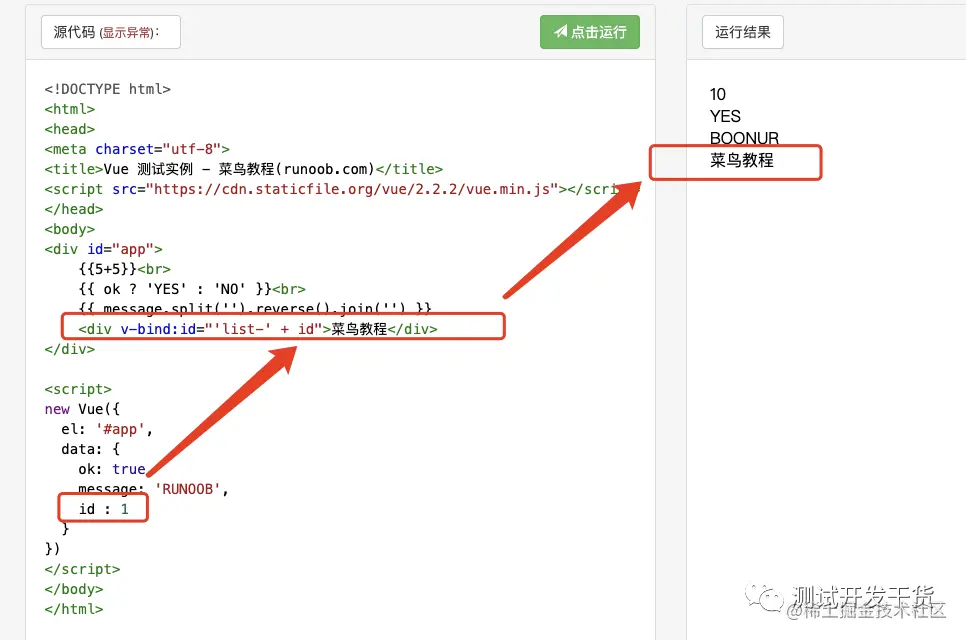Click the BOONUR output in the result pane
Image resolution: width=966 pixels, height=640 pixels.
pyautogui.click(x=744, y=138)
